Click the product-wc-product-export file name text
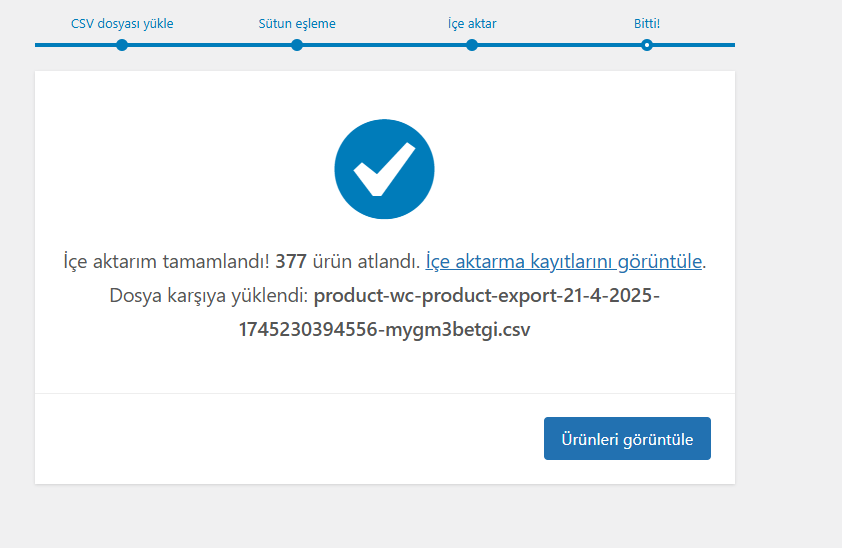The image size is (842, 548). [486, 296]
